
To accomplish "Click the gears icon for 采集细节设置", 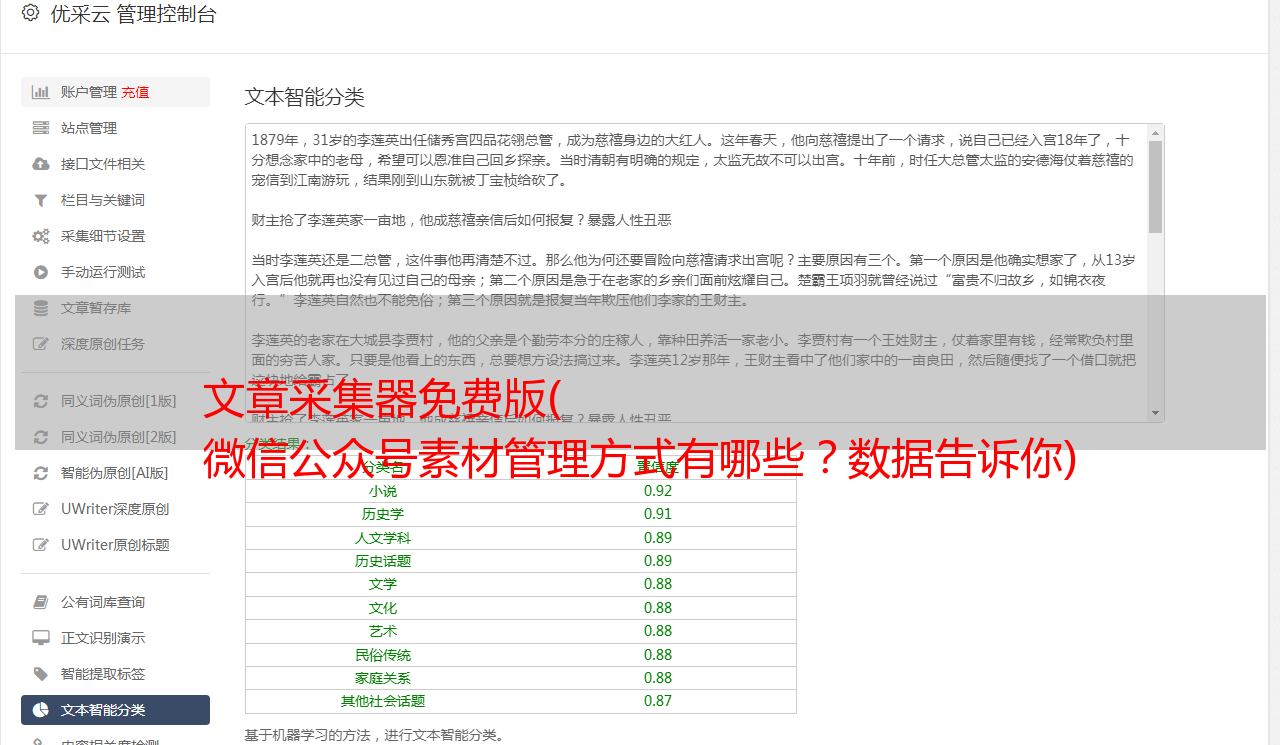I will [41, 236].
